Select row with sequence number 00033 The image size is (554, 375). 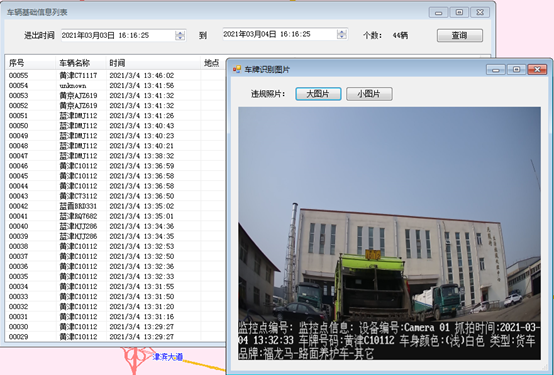(116, 297)
